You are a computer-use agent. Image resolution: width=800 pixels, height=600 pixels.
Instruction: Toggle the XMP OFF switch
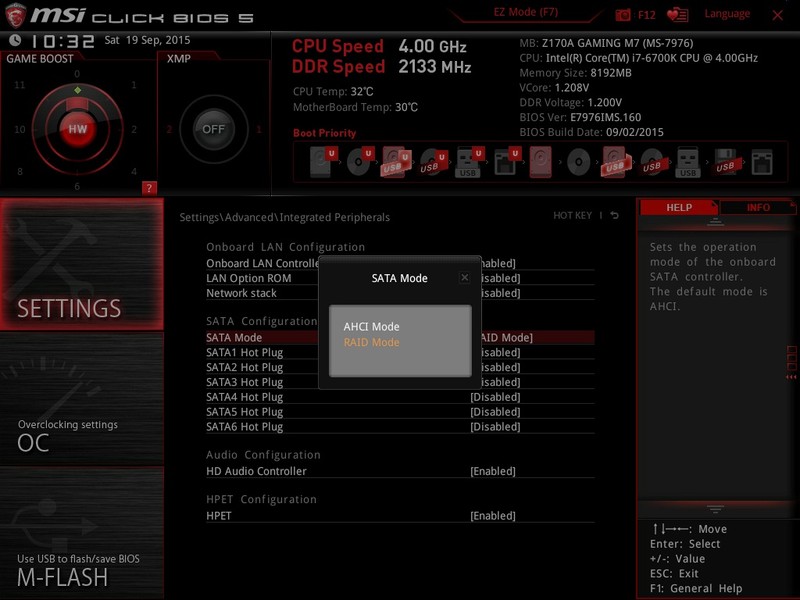(213, 131)
